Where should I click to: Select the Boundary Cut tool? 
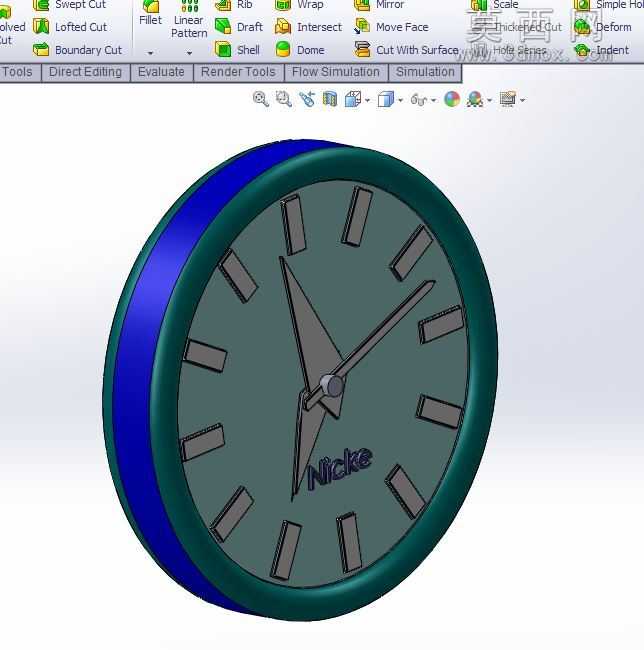[x=77, y=50]
